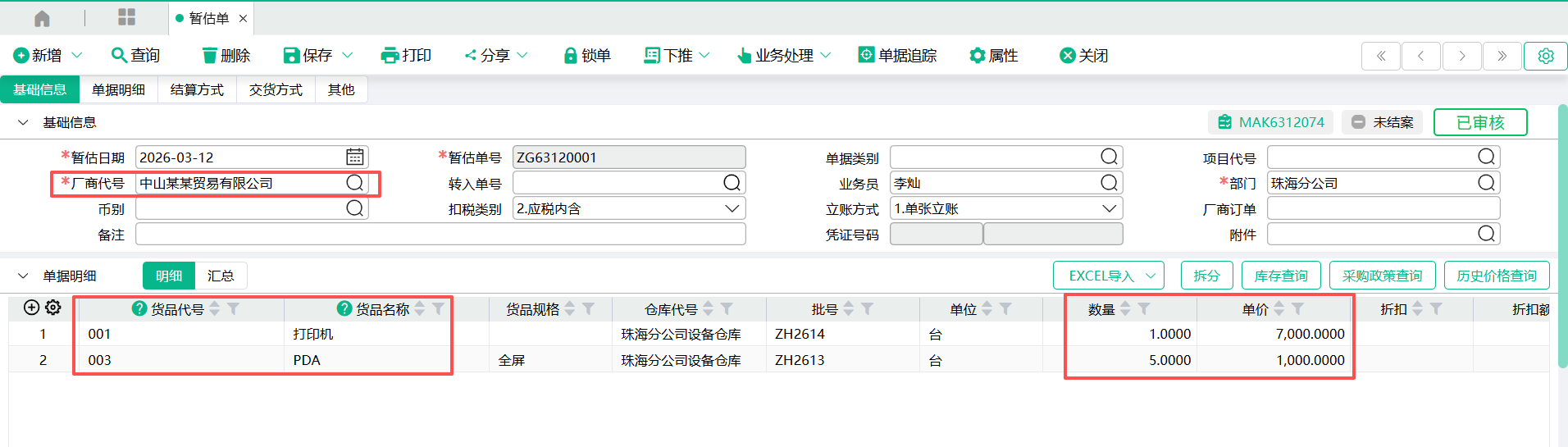Collapse the 基础信息 section
The width and height of the screenshot is (1568, 447).
(x=23, y=122)
